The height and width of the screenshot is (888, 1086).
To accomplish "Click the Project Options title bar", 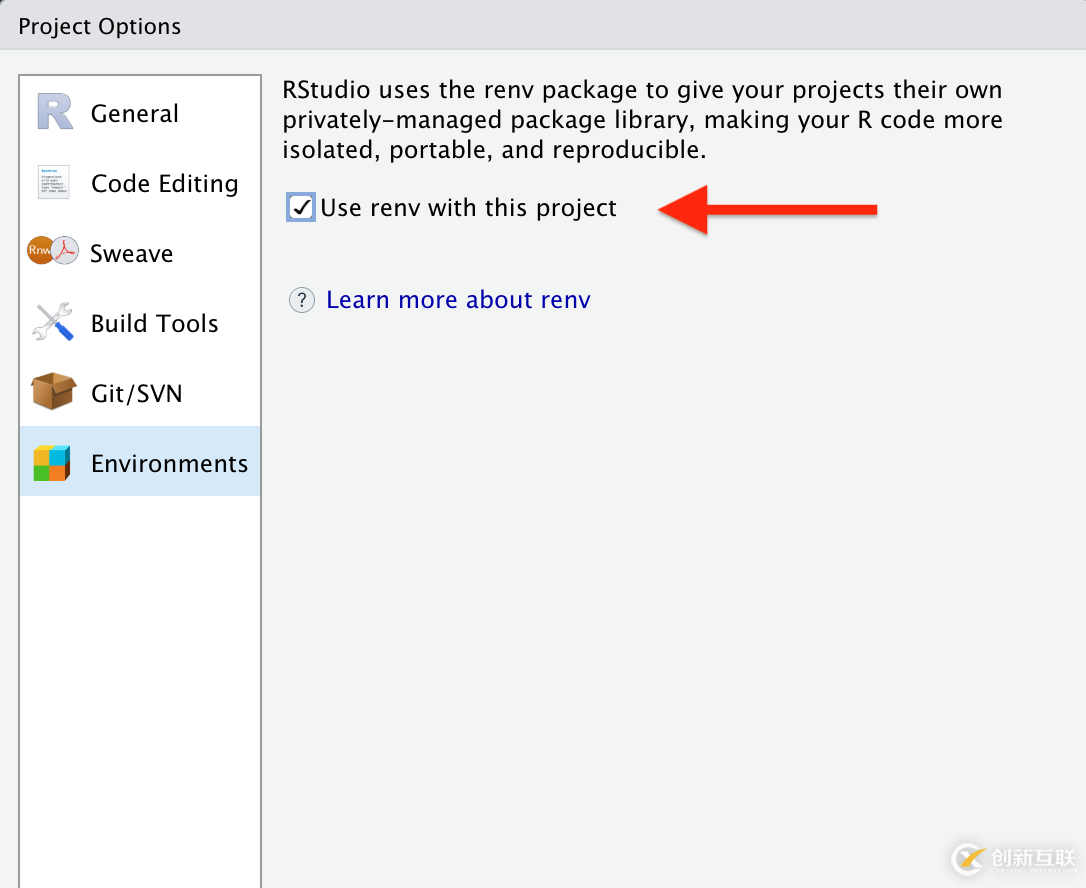I will click(x=543, y=25).
